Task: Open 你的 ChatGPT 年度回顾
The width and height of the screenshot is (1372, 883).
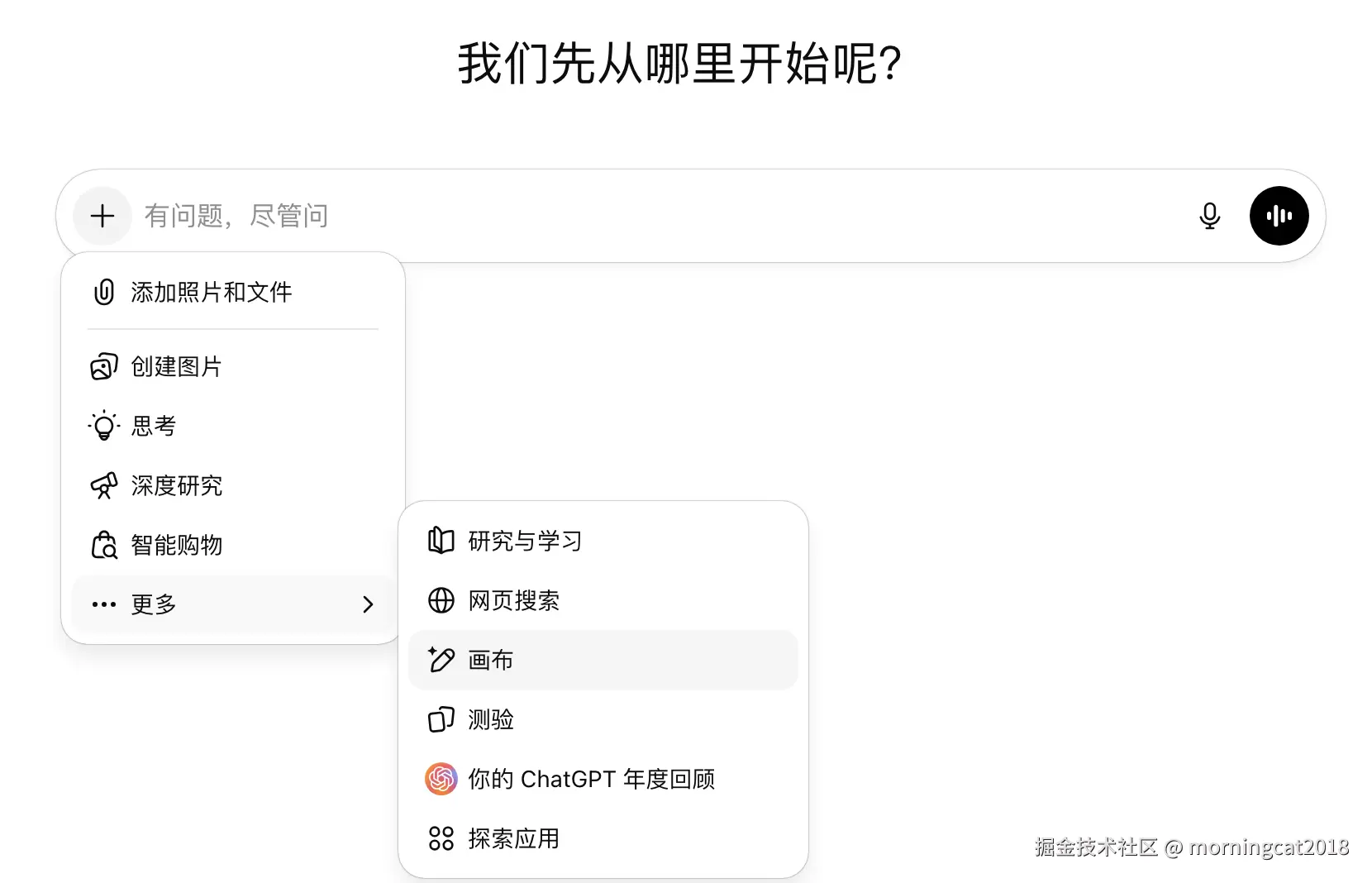Action: [x=591, y=779]
